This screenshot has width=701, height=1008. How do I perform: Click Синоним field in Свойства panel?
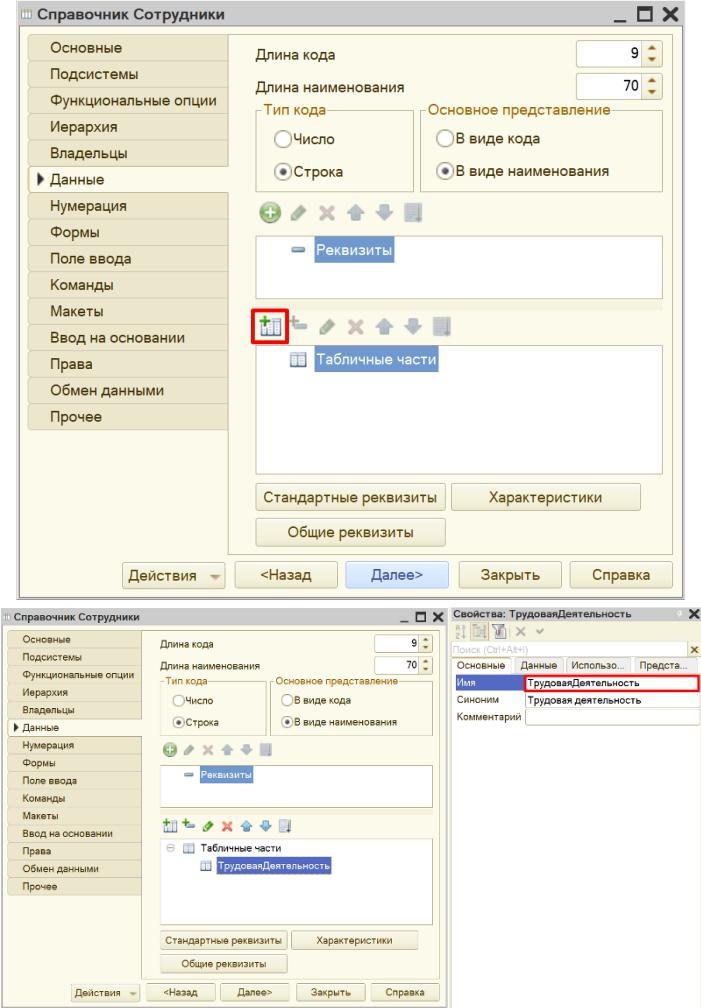(x=612, y=700)
